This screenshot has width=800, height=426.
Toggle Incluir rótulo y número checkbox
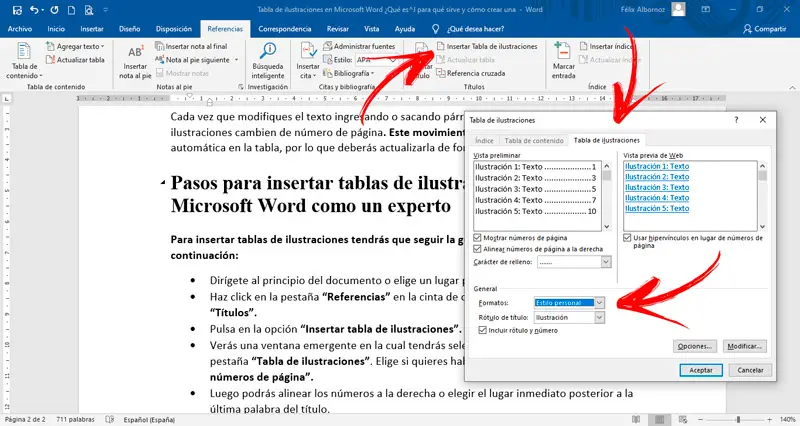(483, 331)
